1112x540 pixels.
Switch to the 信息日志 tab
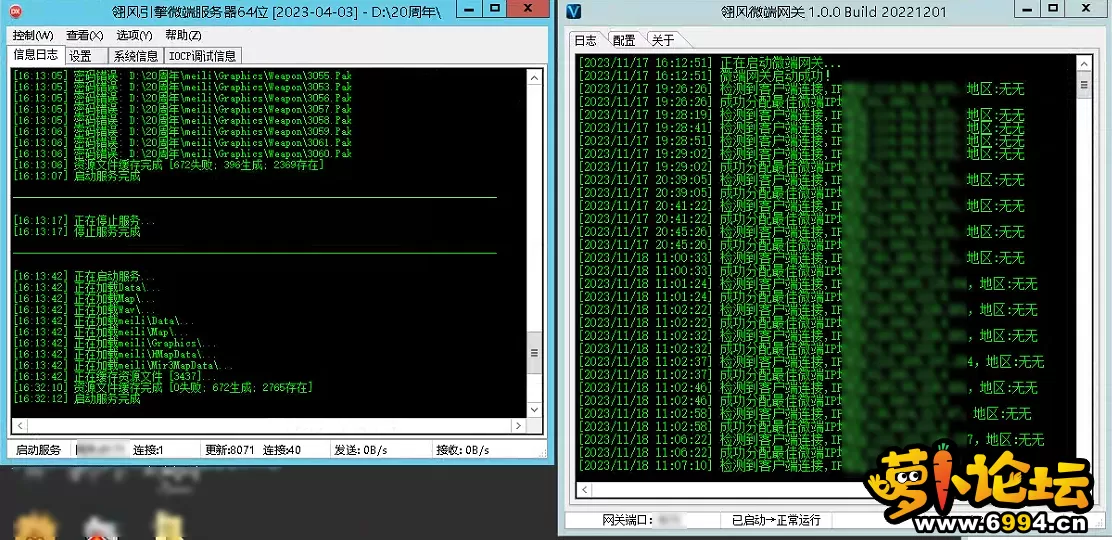coord(37,55)
